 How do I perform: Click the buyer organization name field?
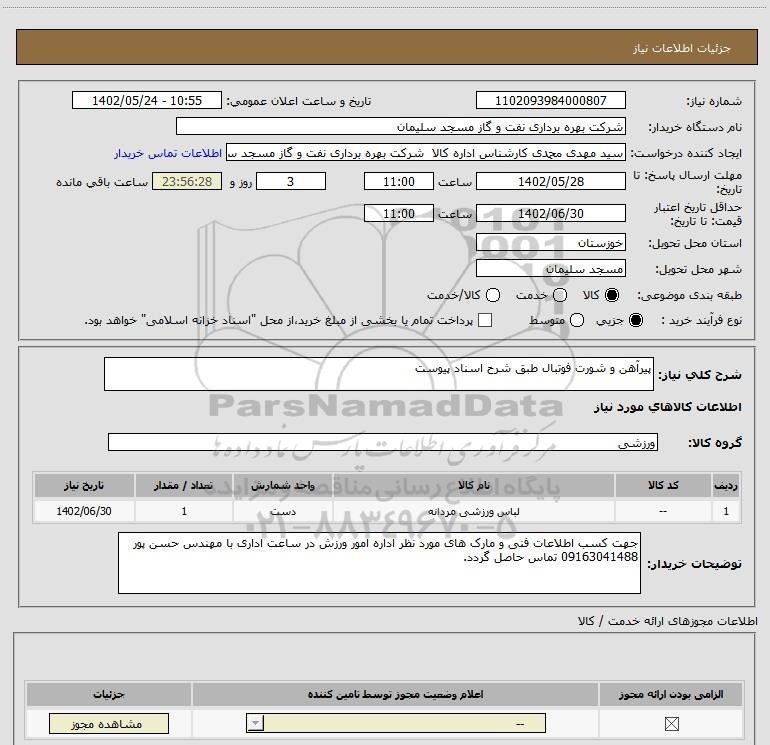point(401,126)
